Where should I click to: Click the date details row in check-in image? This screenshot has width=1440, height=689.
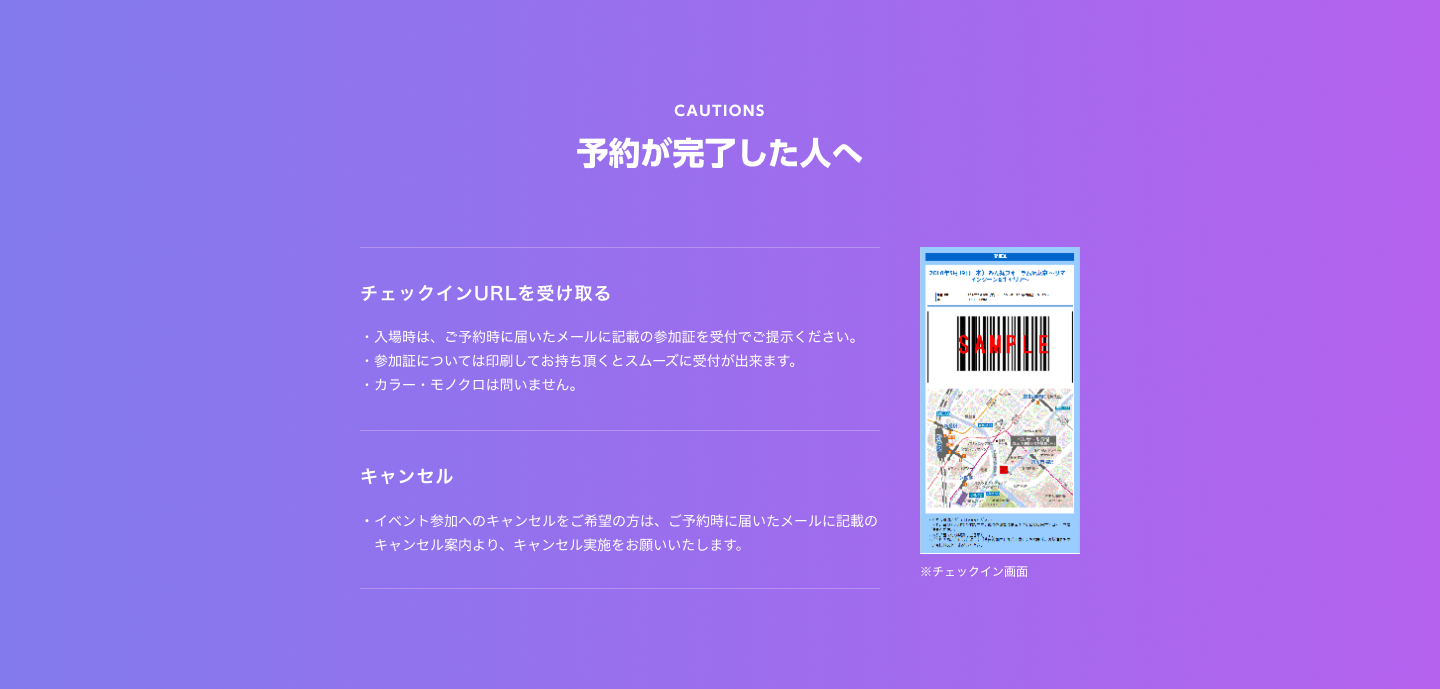pos(999,296)
